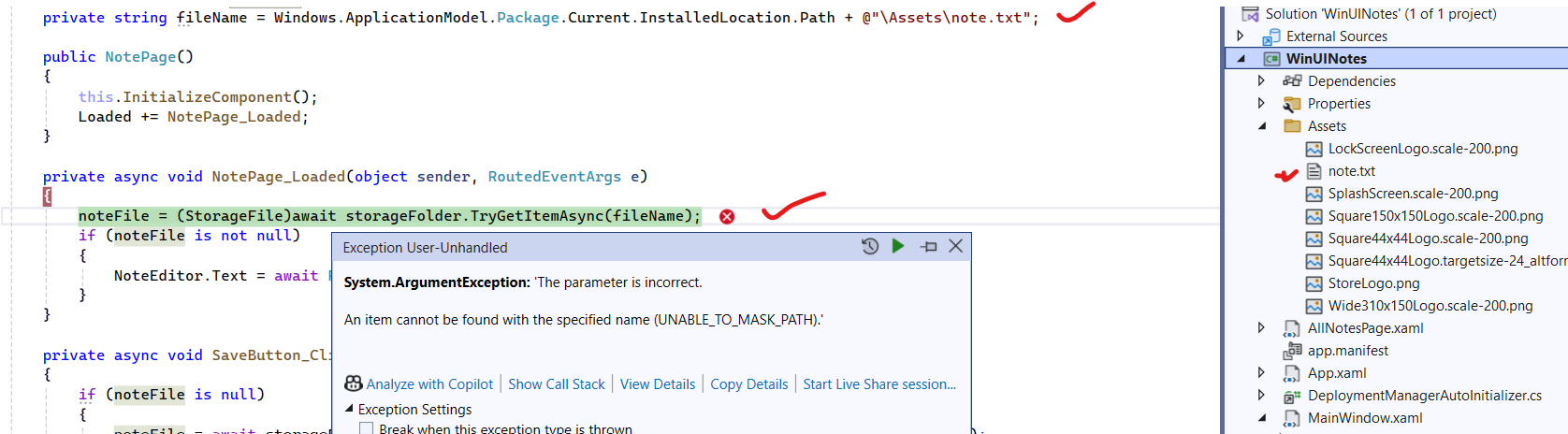Click the UNABLE_TO_MASK_PATH error text
This screenshot has width=1568, height=434.
coord(735,320)
